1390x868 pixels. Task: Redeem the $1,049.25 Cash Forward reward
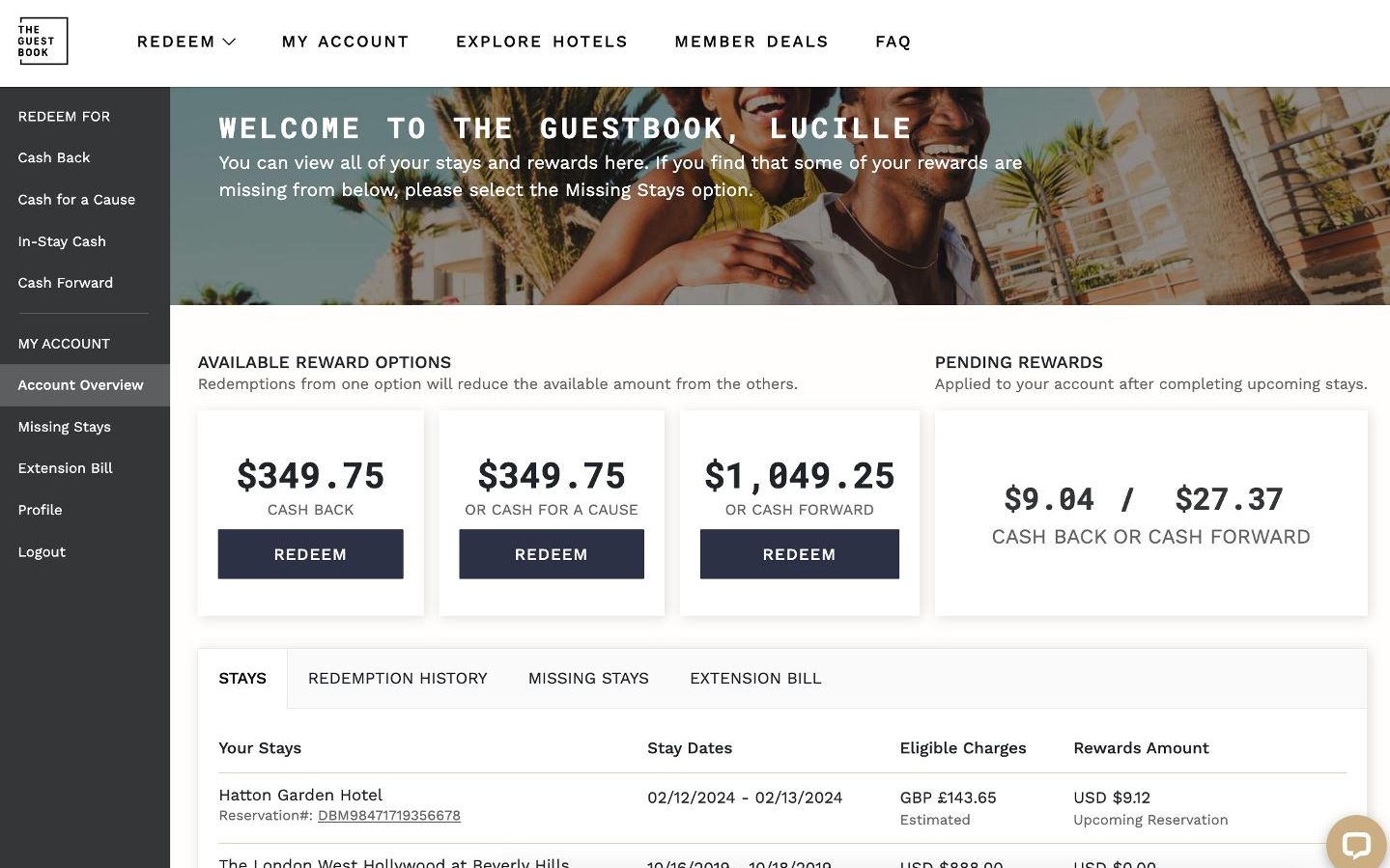799,554
